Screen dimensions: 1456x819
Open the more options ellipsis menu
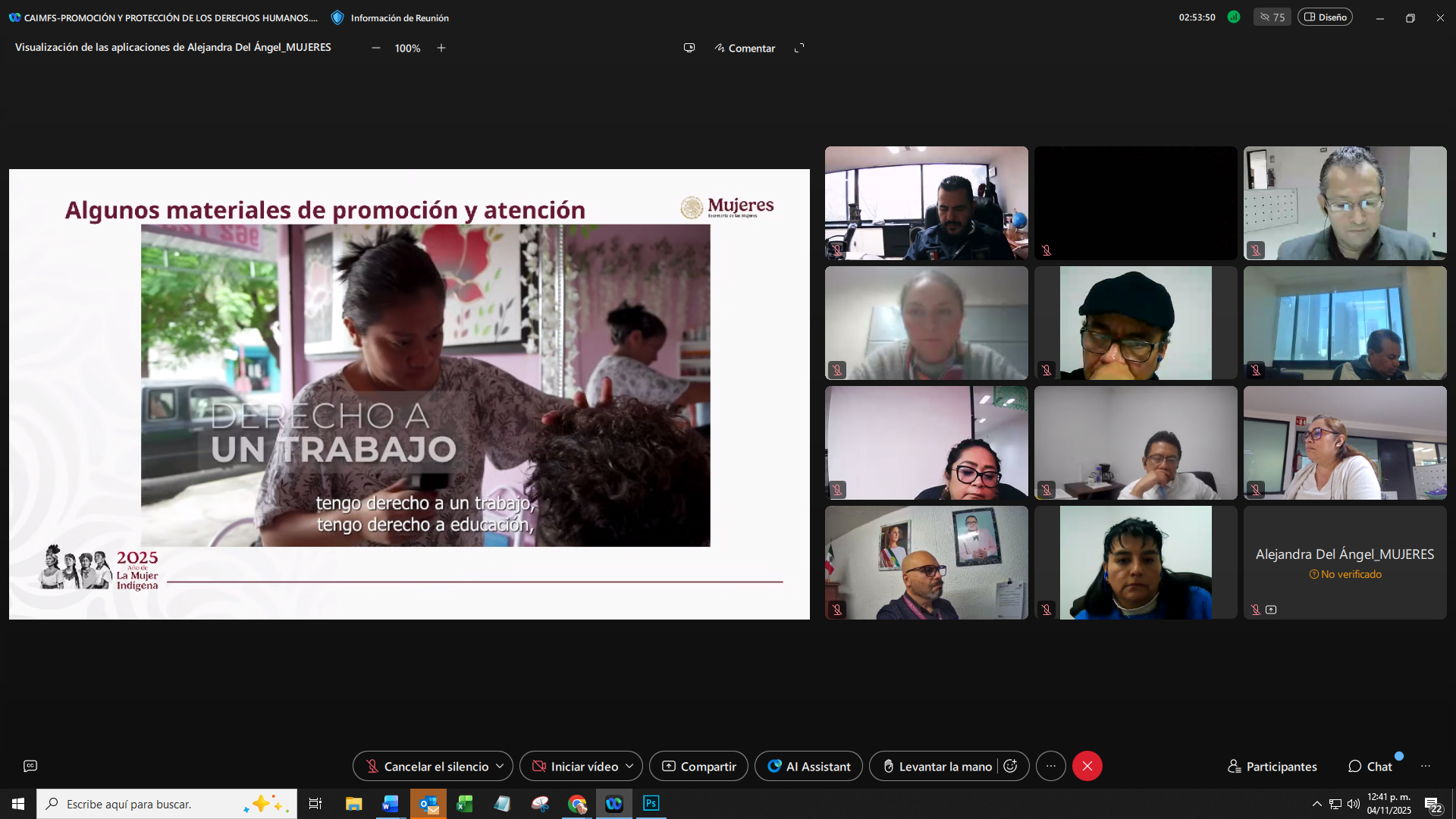pyautogui.click(x=1050, y=766)
